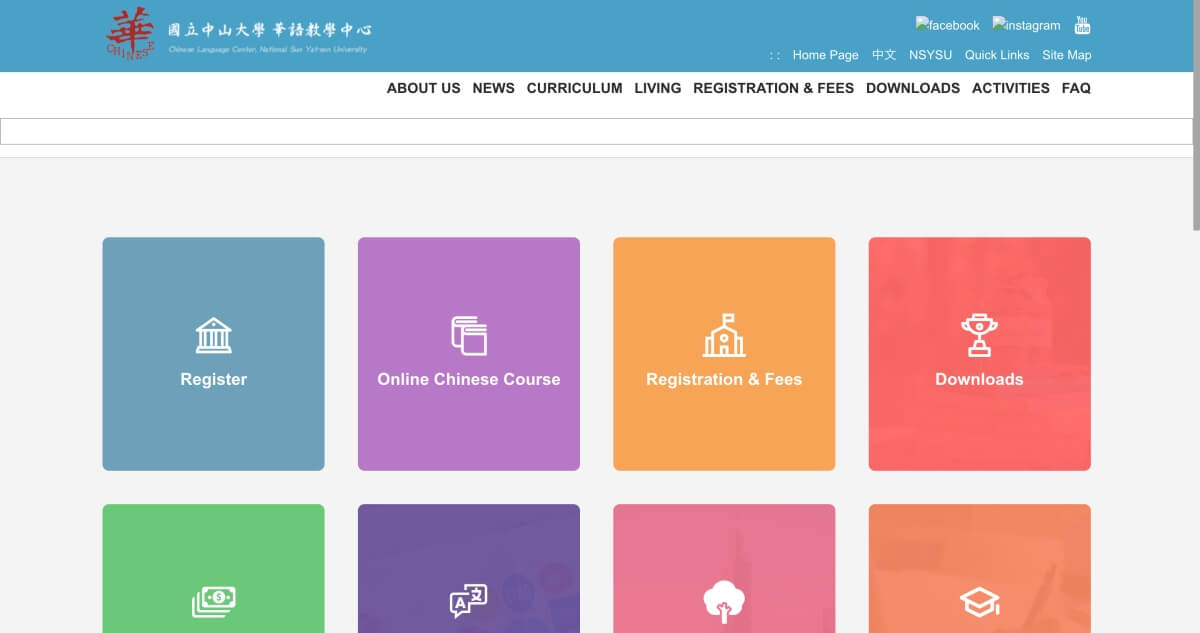Screen dimensions: 1200x633
Task: Click the trophy icon on Downloads tile
Action: 979,336
